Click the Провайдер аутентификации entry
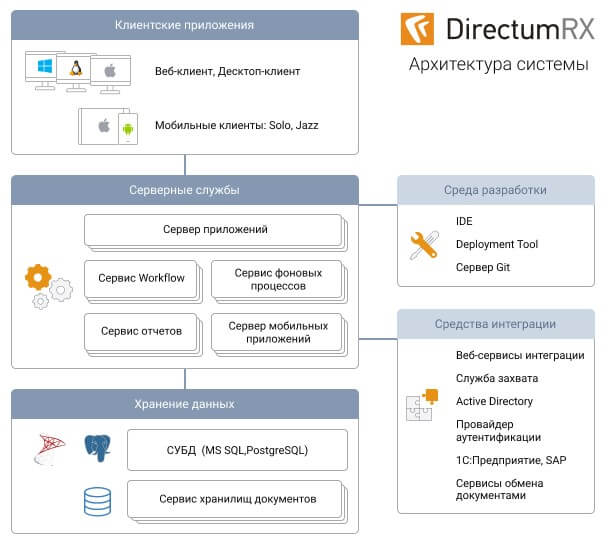Image resolution: width=608 pixels, height=547 pixels. [x=499, y=431]
